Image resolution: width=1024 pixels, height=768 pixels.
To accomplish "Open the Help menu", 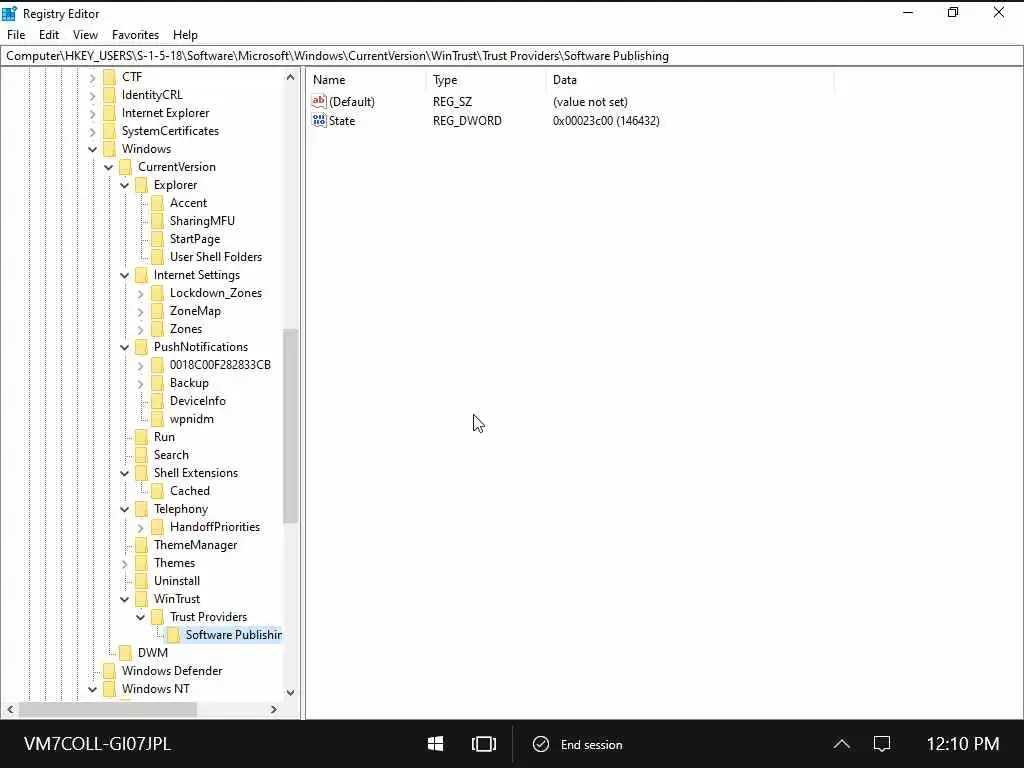I will pyautogui.click(x=185, y=35).
